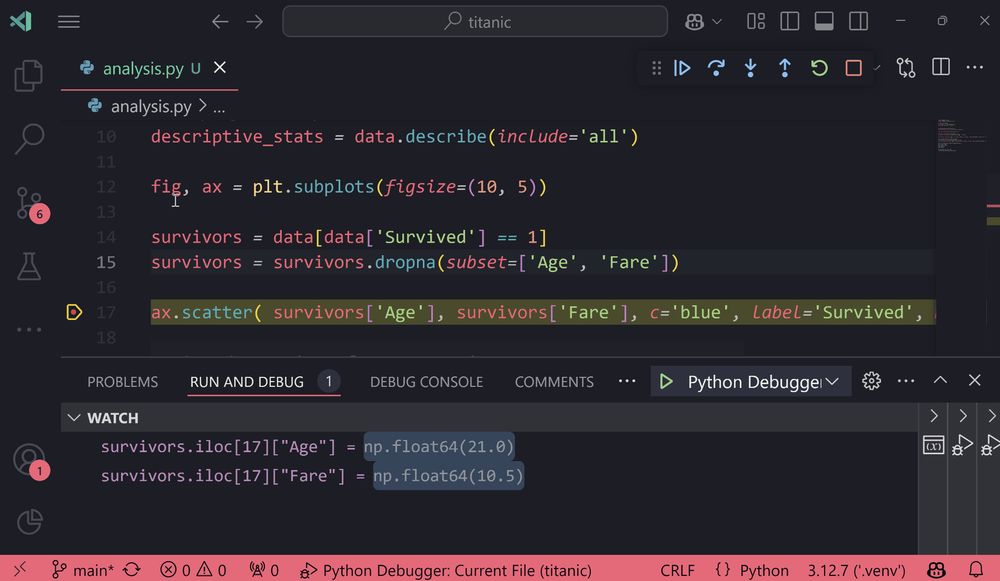The width and height of the screenshot is (1000, 581).
Task: Open the changes compare icon
Action: 906,68
